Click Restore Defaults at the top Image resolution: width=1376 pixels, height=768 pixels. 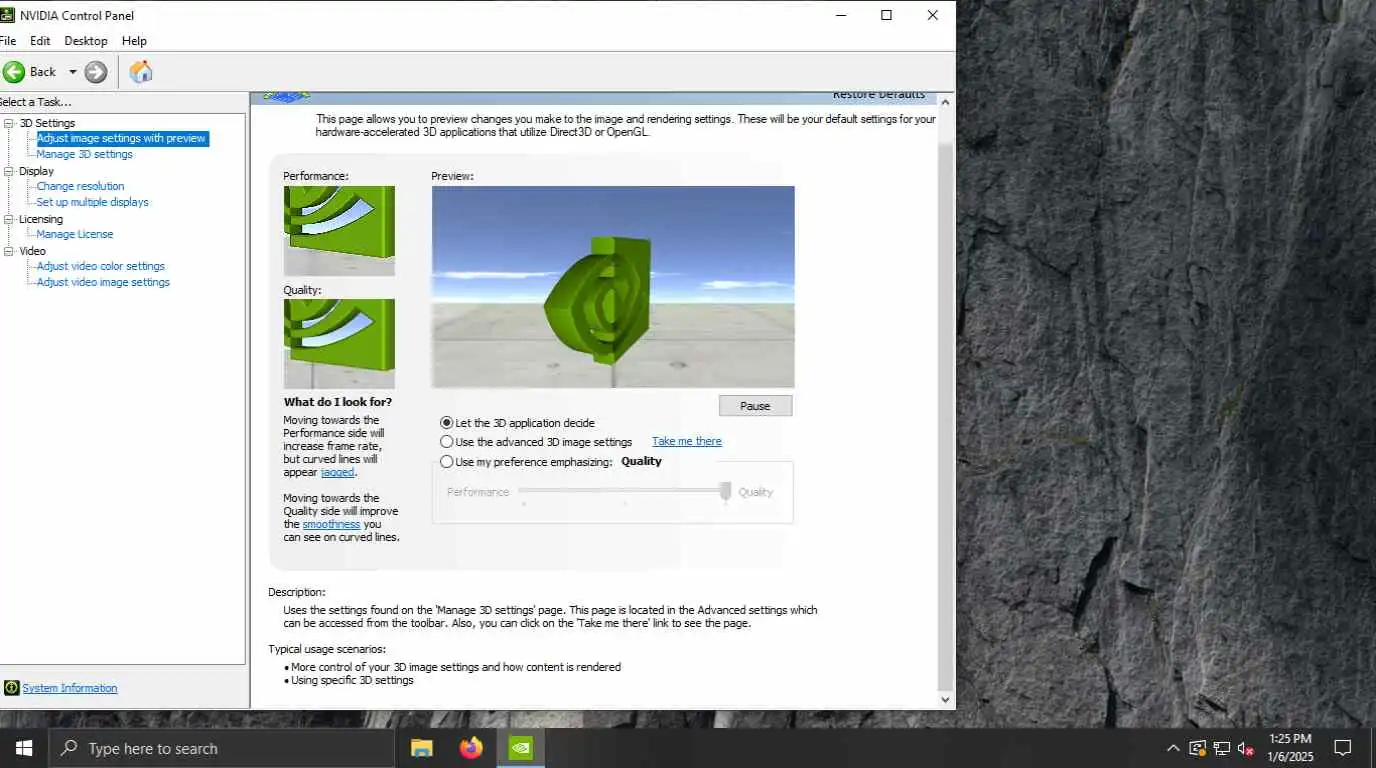pyautogui.click(x=879, y=95)
